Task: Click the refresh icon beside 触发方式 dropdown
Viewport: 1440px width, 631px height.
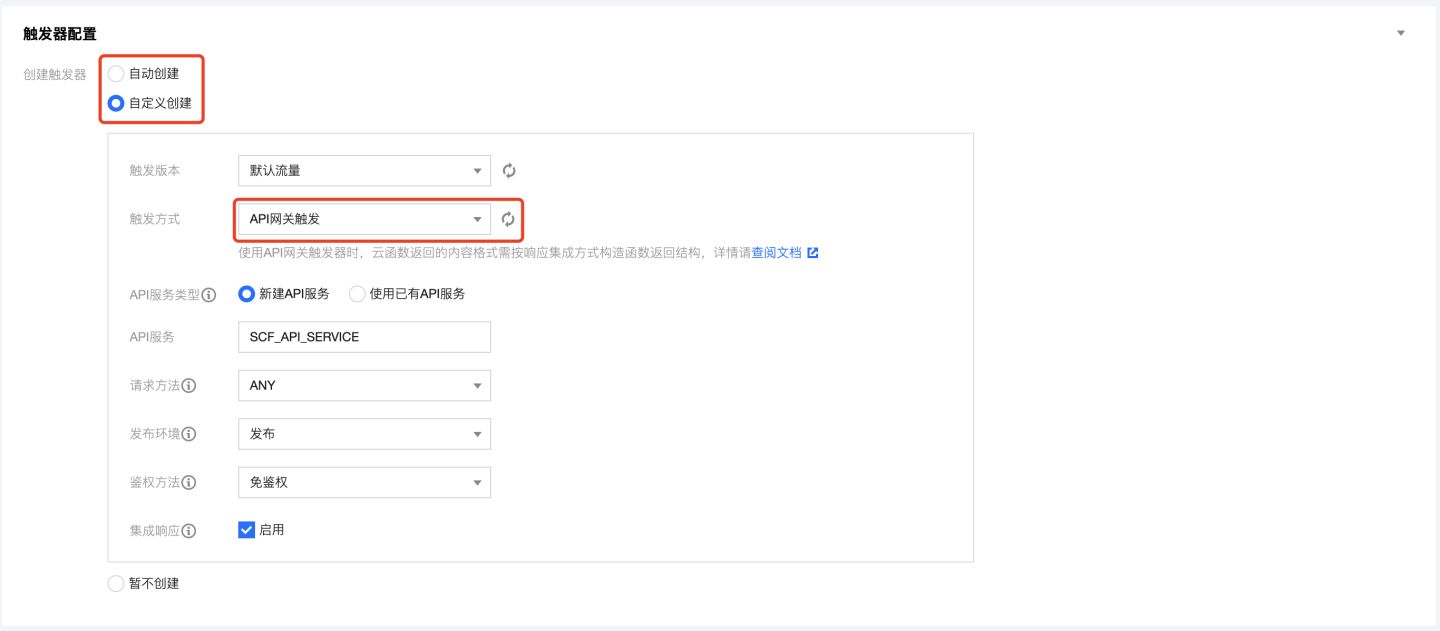Action: (510, 218)
